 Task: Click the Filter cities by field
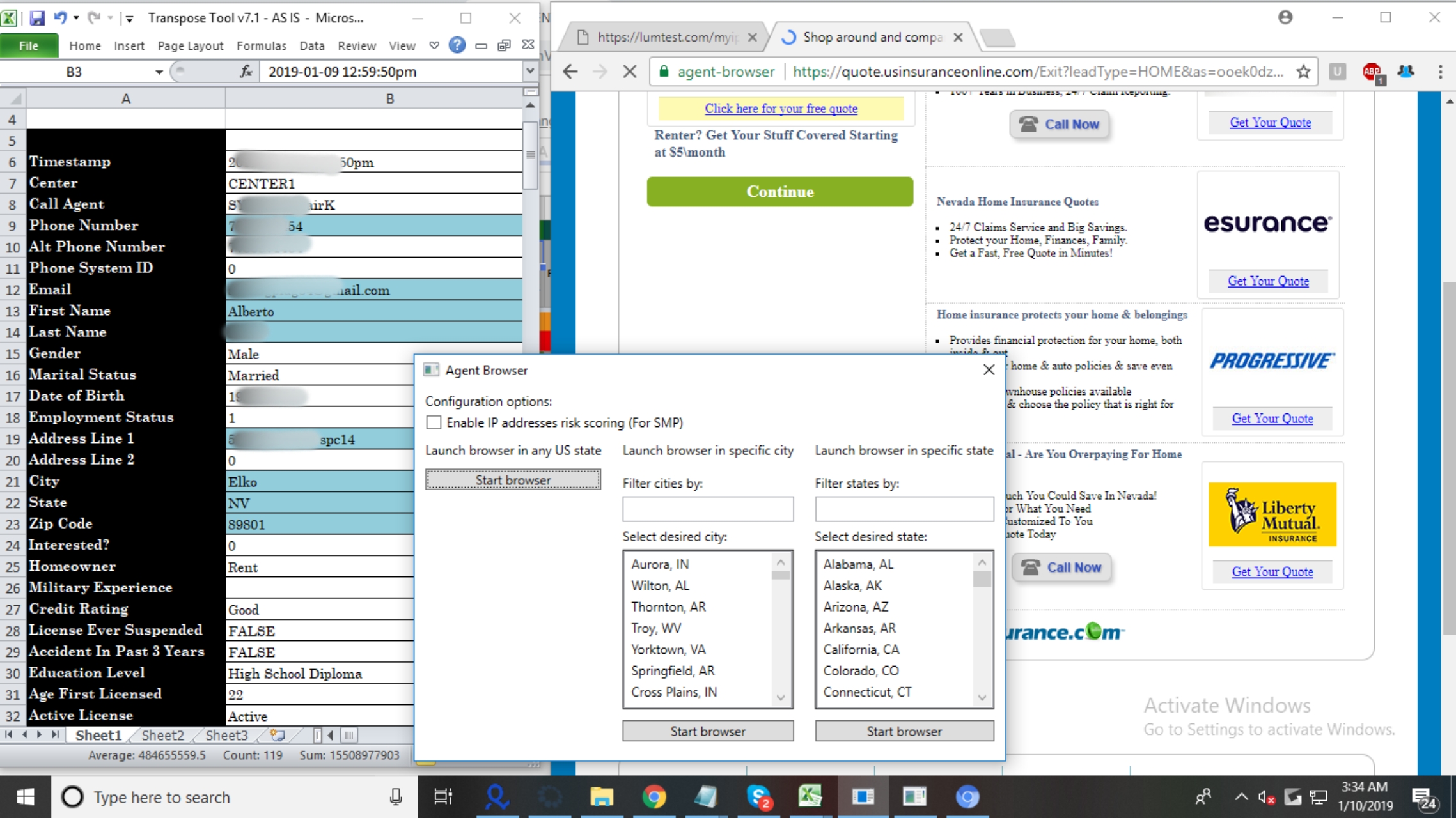[707, 509]
